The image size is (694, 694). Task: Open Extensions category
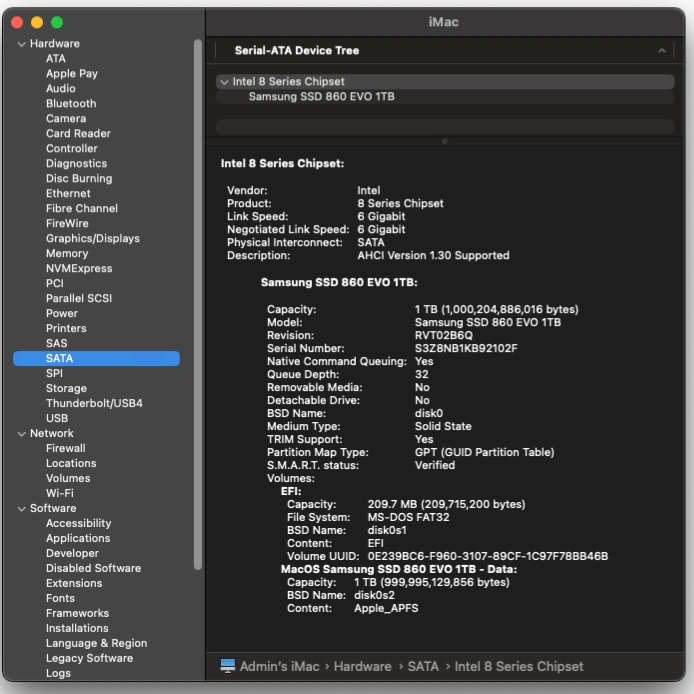click(x=74, y=583)
